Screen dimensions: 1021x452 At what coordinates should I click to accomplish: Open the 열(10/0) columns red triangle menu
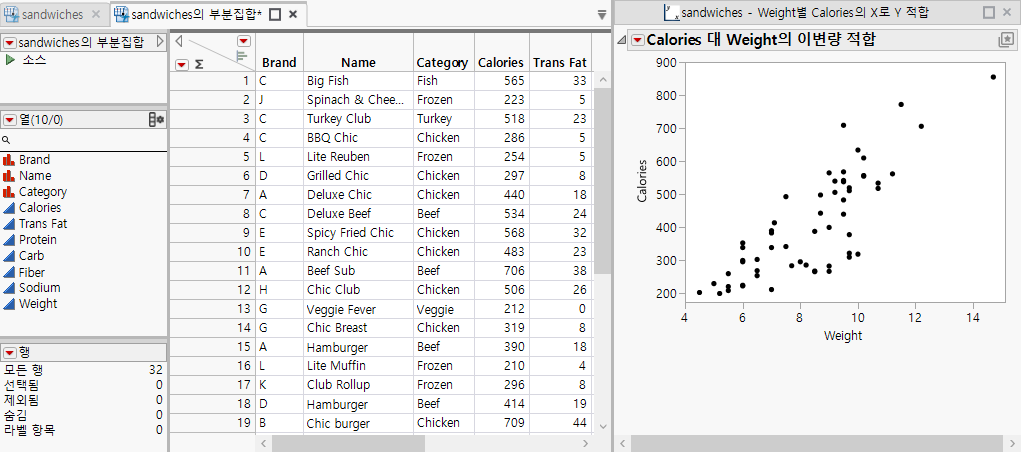coord(10,120)
